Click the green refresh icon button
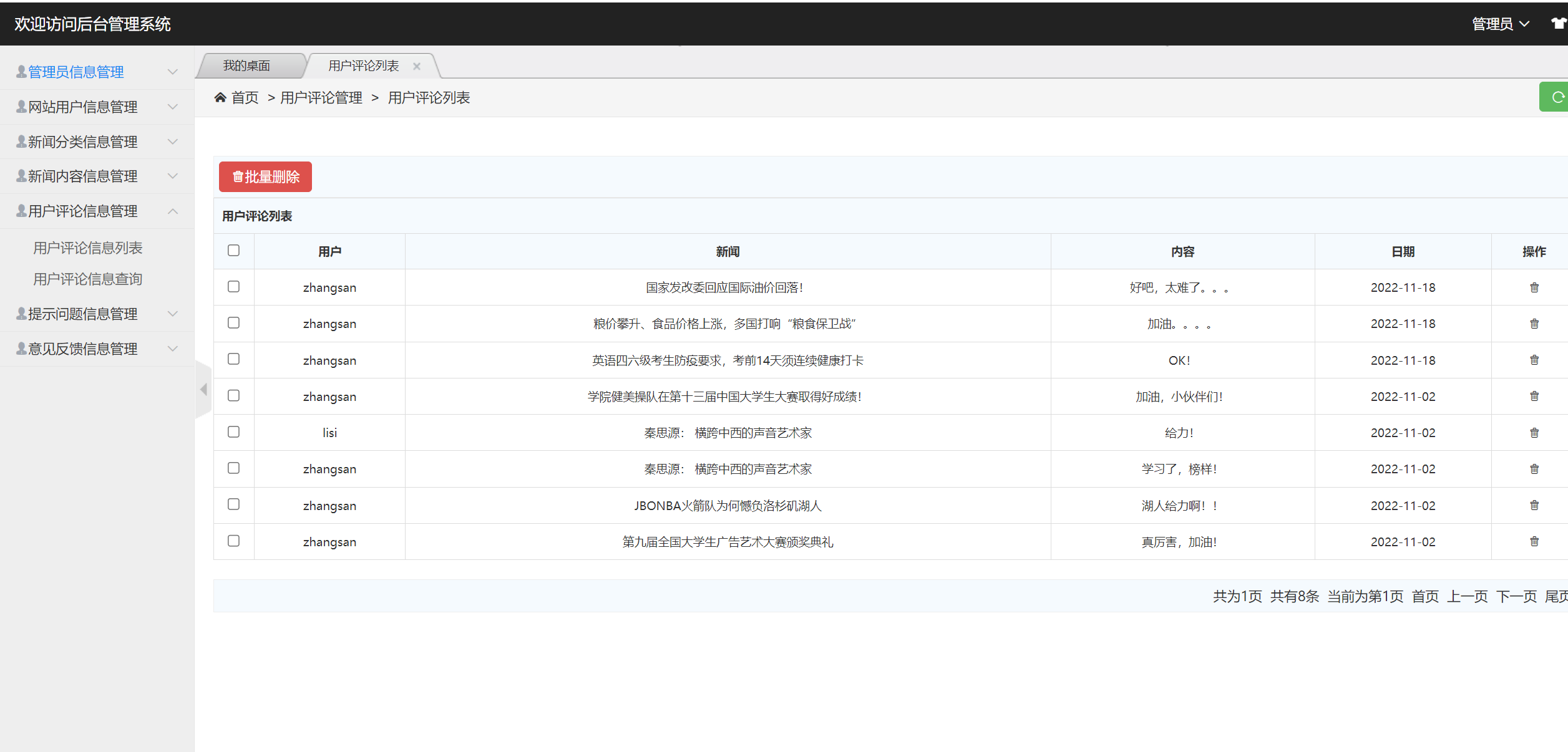1568x752 pixels. tap(1557, 97)
